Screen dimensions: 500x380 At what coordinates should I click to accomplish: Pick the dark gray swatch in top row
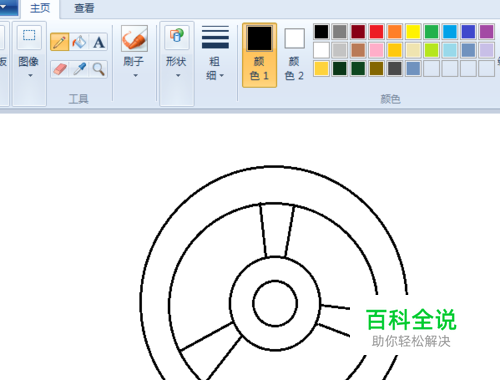pyautogui.click(x=340, y=32)
